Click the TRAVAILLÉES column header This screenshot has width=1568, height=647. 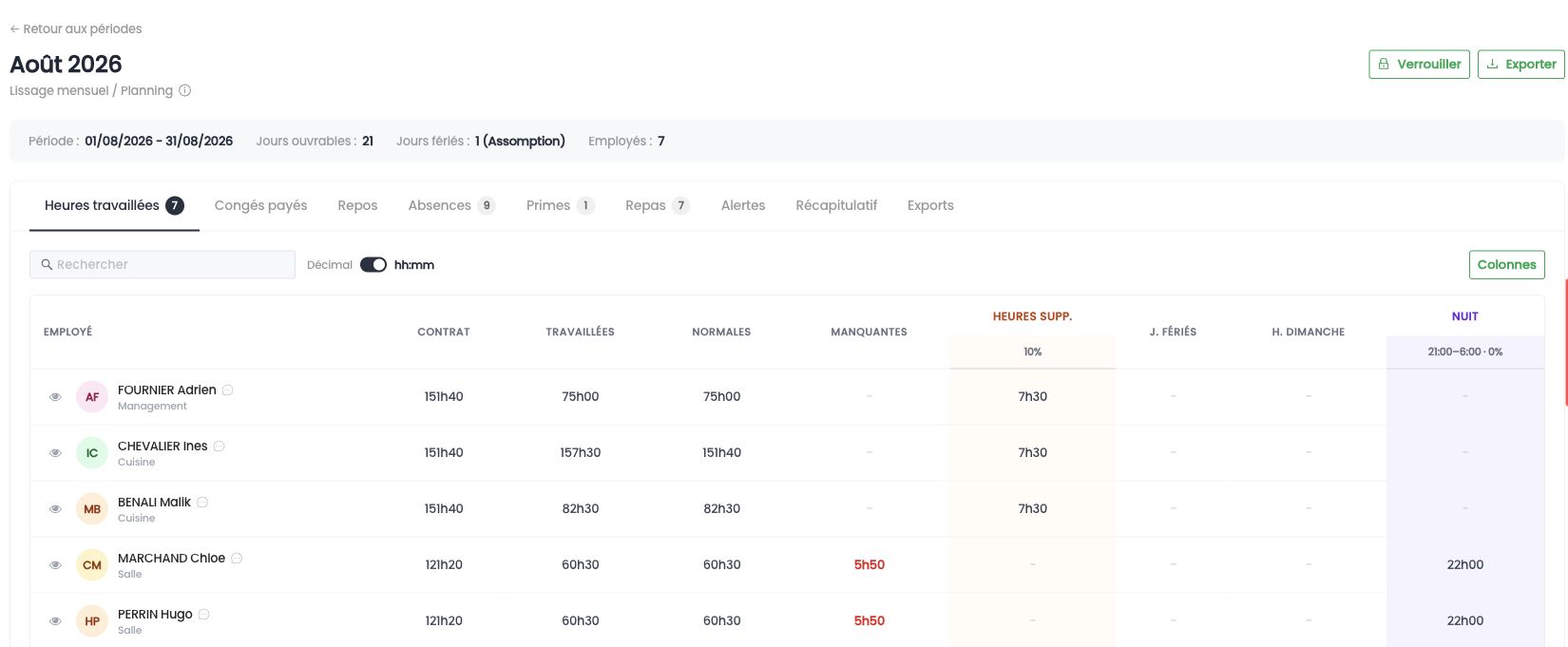click(581, 333)
